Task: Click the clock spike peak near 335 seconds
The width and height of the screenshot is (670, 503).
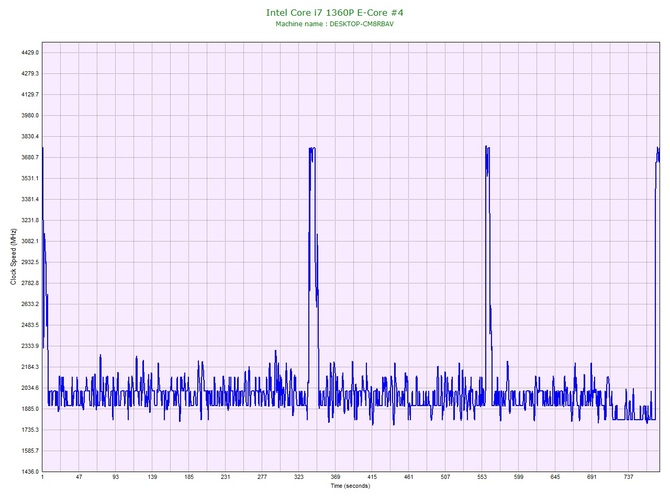Action: (312, 149)
